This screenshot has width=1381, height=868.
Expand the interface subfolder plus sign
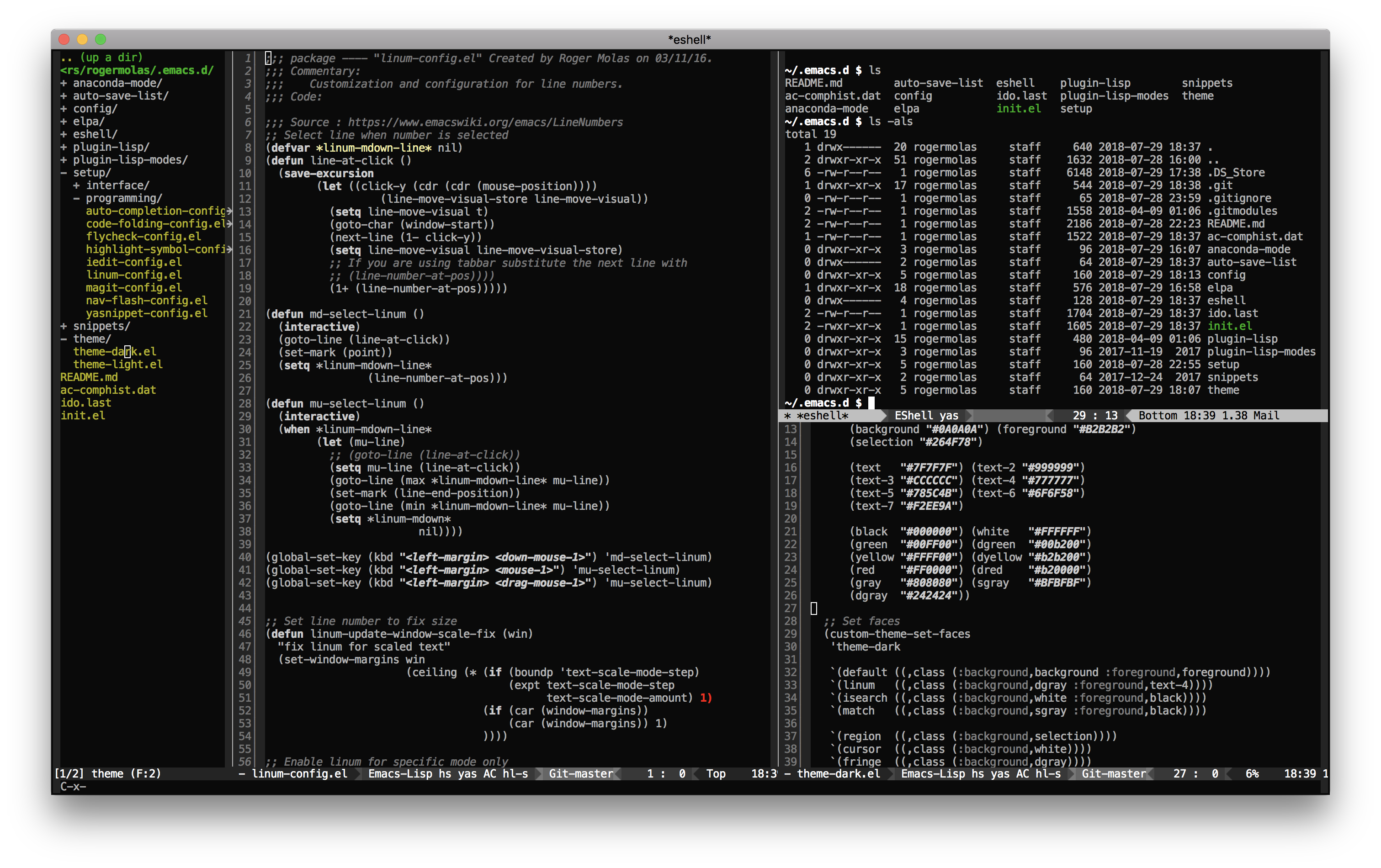(x=76, y=185)
